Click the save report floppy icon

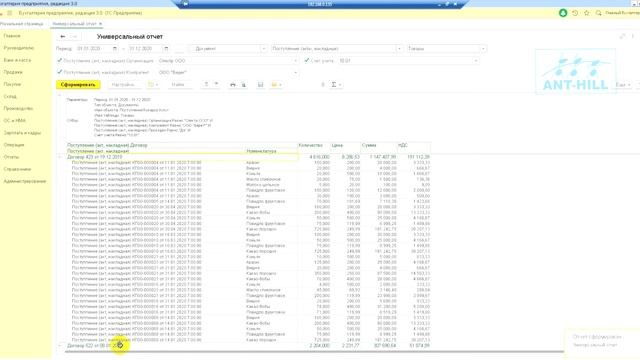pyautogui.click(x=260, y=84)
